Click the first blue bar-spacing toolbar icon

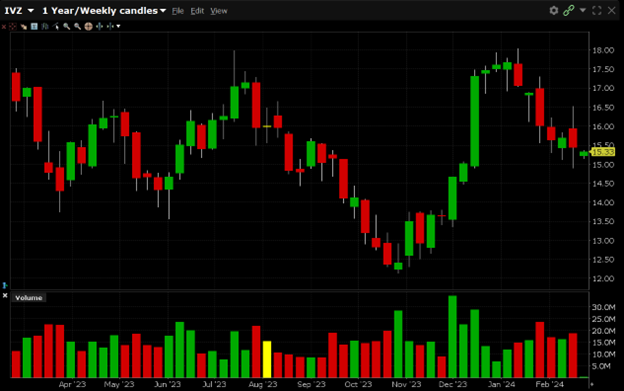click(x=99, y=26)
